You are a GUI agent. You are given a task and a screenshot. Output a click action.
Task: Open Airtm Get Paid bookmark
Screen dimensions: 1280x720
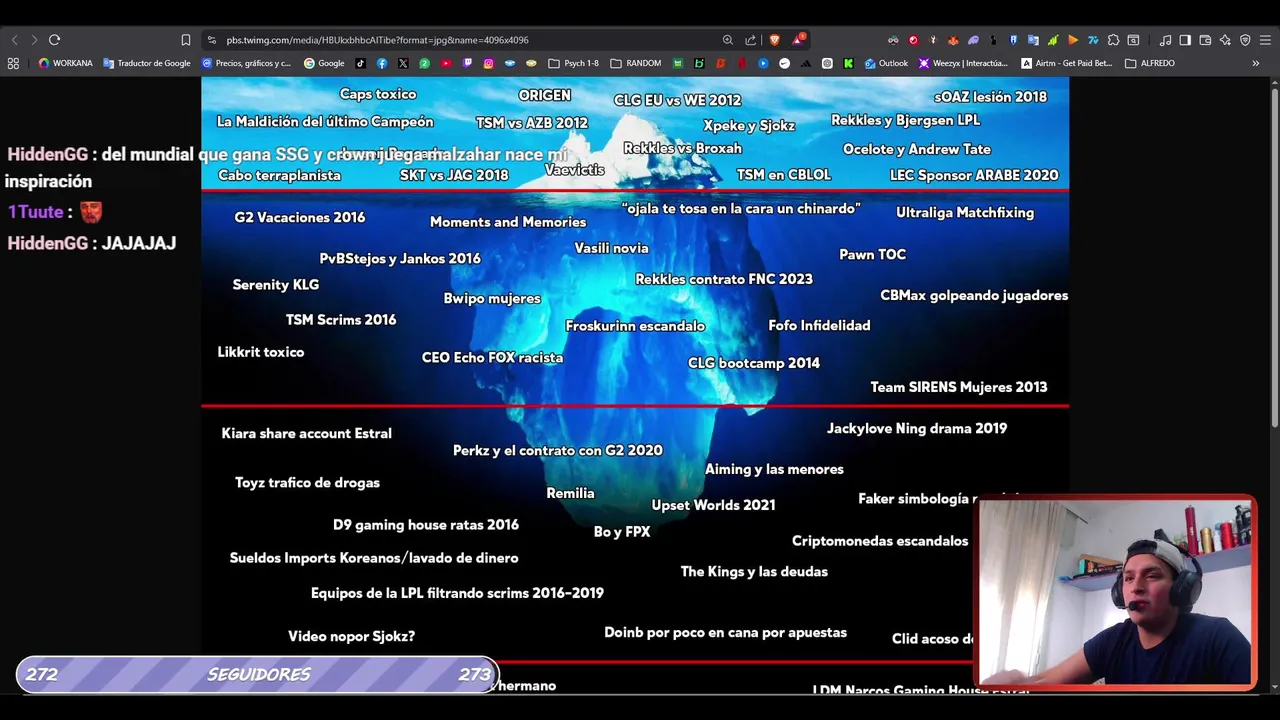click(x=1066, y=63)
